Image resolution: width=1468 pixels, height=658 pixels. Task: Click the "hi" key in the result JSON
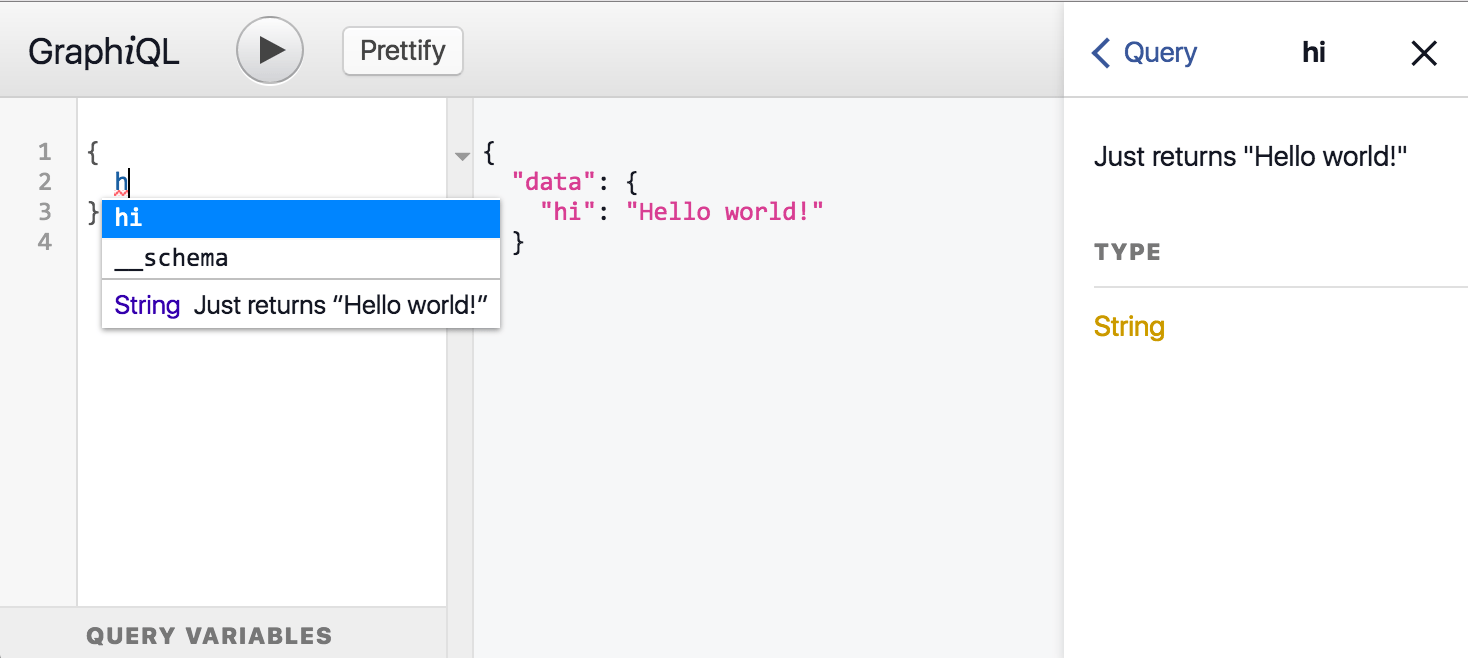567,212
